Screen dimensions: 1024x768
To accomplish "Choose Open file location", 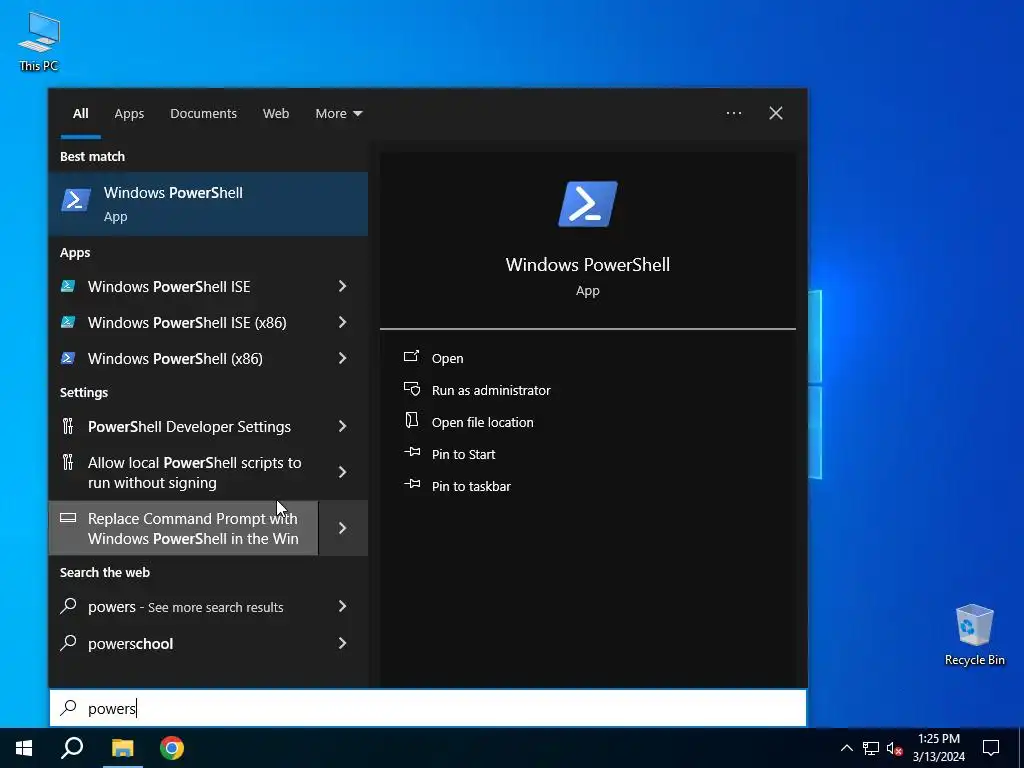I will click(x=483, y=422).
